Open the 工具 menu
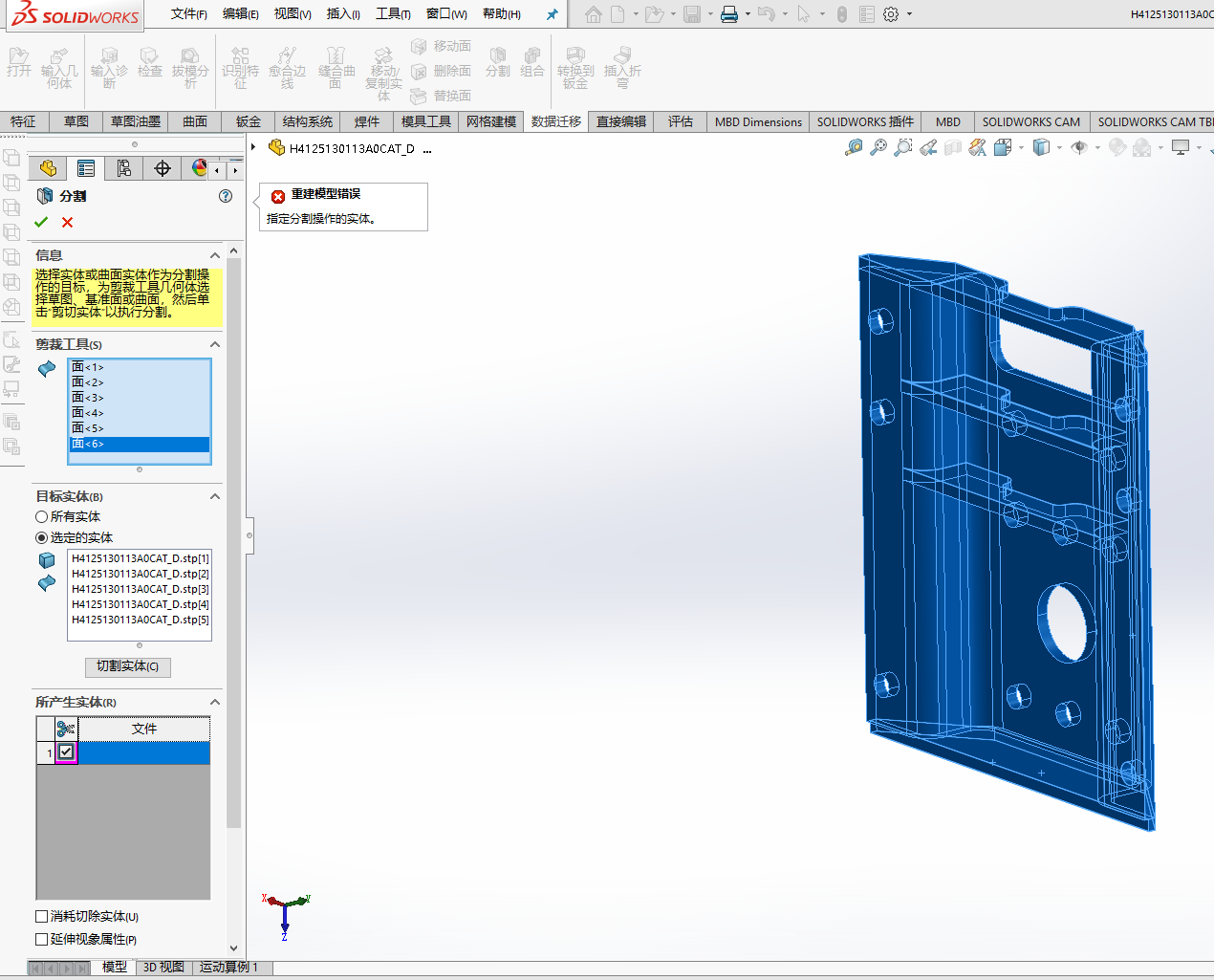 pos(393,13)
